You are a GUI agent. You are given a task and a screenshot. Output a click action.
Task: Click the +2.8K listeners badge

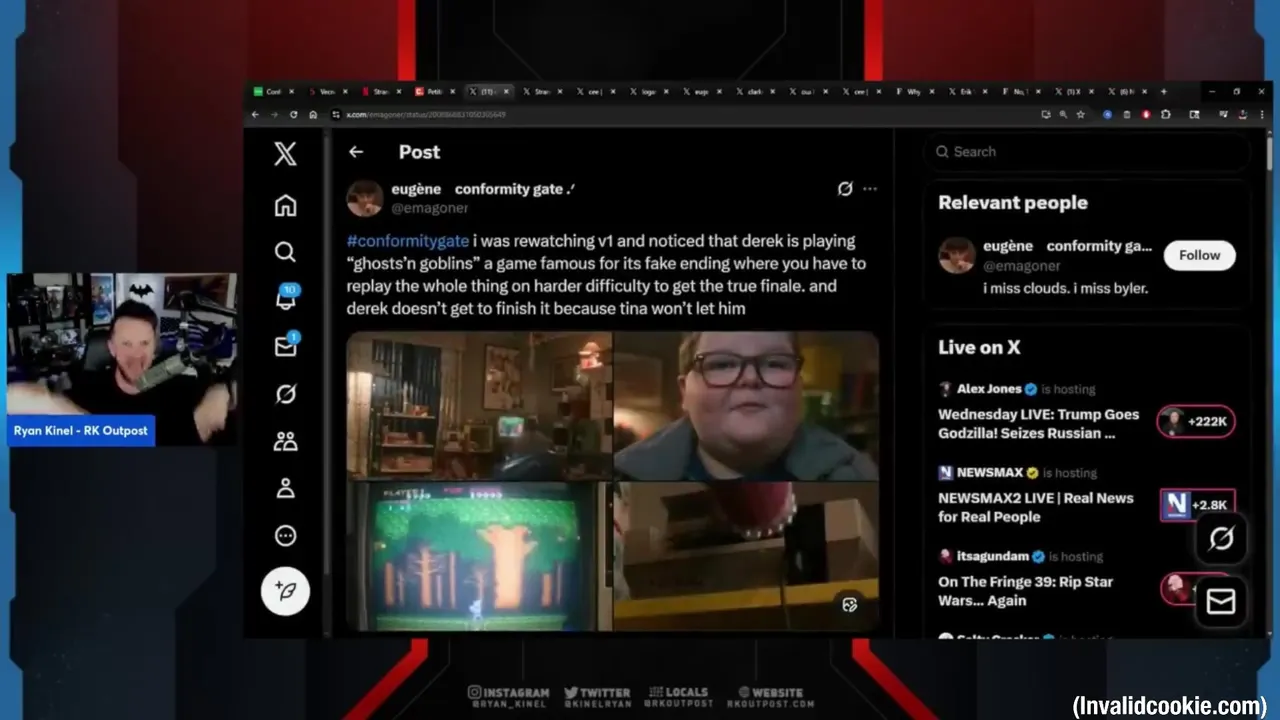pos(1197,505)
